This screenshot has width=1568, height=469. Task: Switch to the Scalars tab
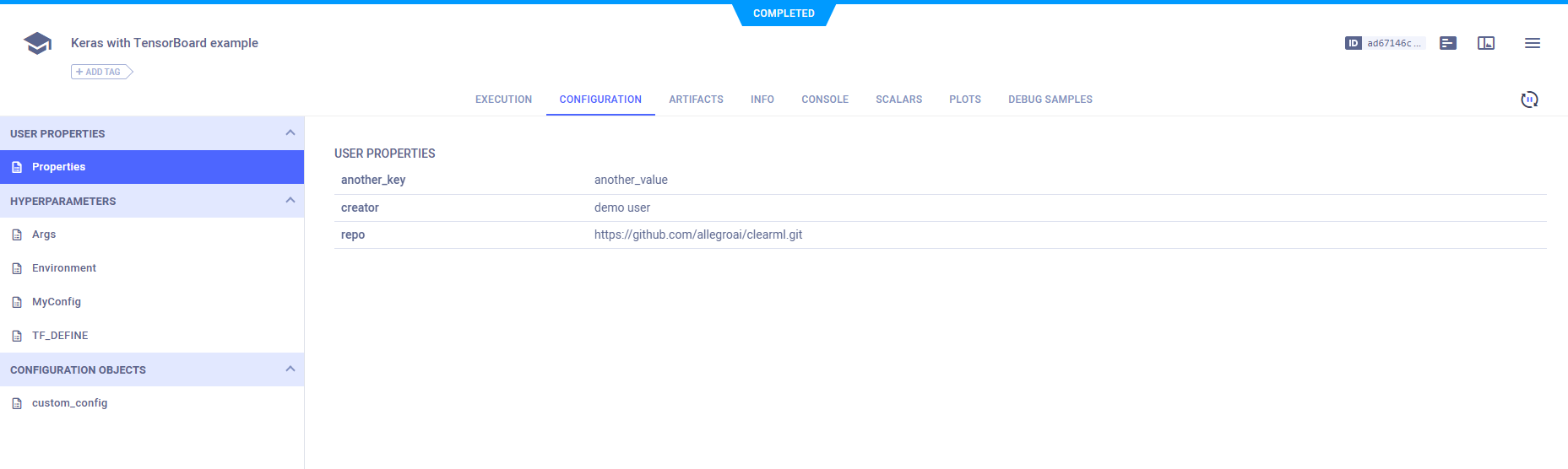click(x=898, y=100)
